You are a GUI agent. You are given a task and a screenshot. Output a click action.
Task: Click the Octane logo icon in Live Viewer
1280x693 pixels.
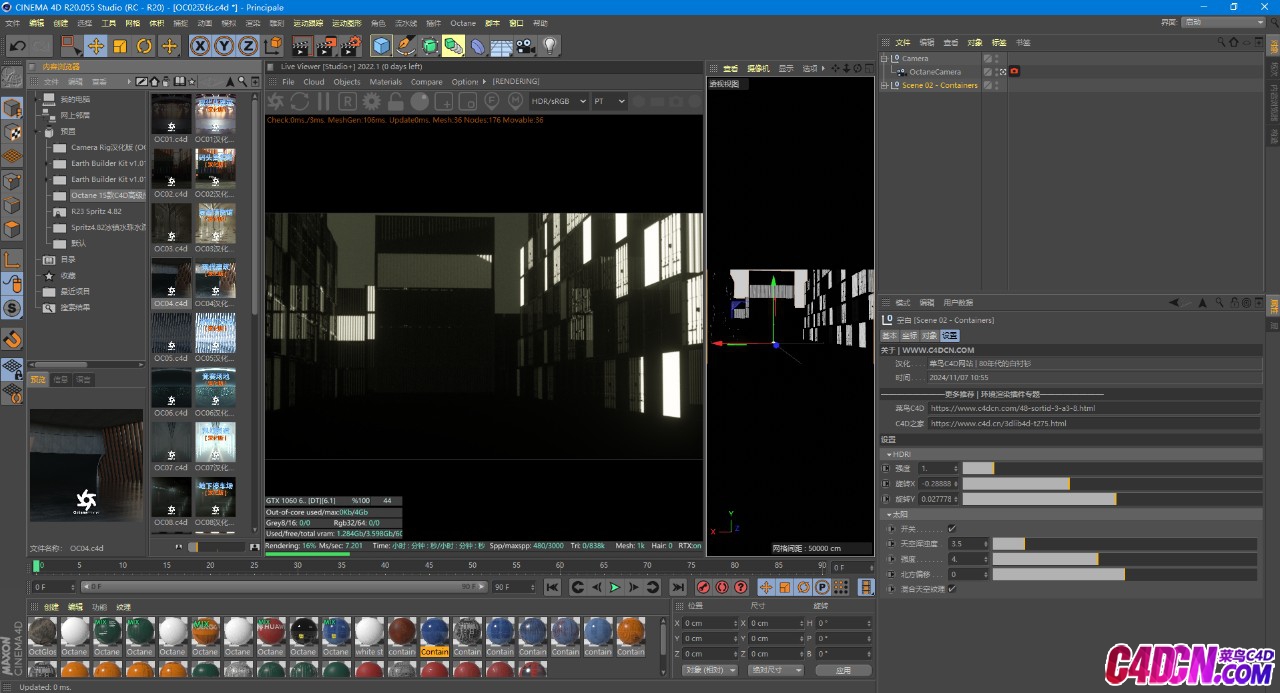pos(275,101)
